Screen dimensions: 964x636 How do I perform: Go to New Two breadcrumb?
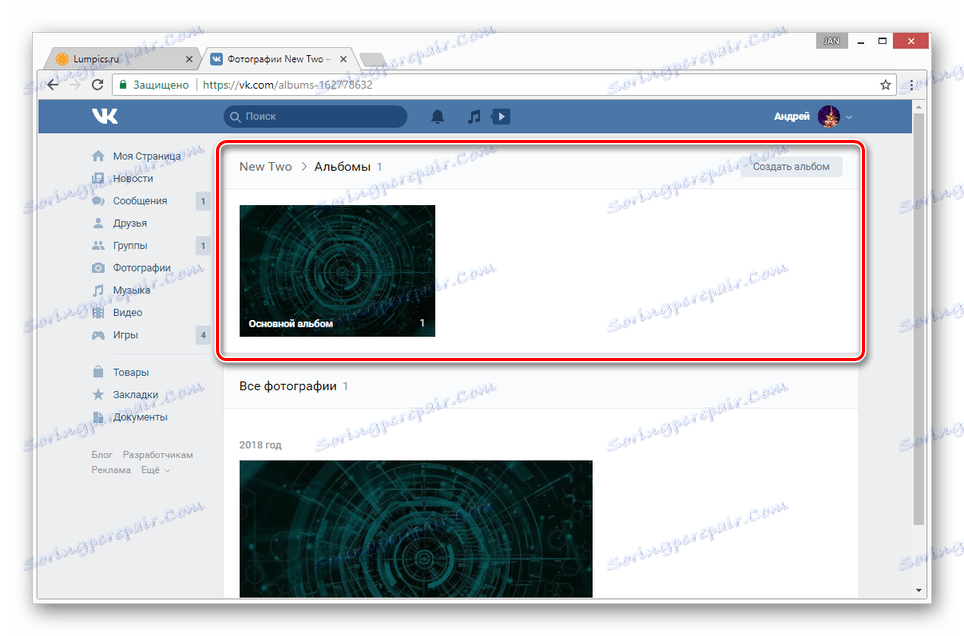click(x=266, y=167)
